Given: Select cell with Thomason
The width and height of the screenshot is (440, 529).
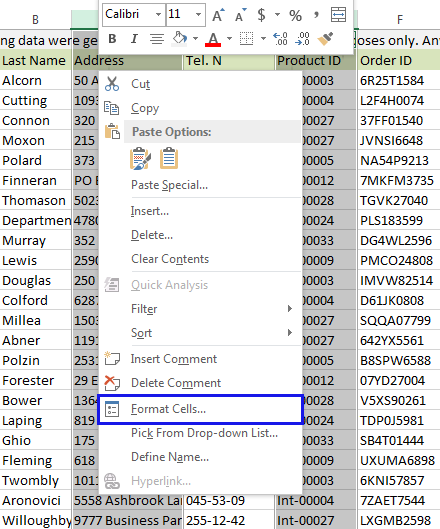Looking at the screenshot, I should pyautogui.click(x=35, y=200).
